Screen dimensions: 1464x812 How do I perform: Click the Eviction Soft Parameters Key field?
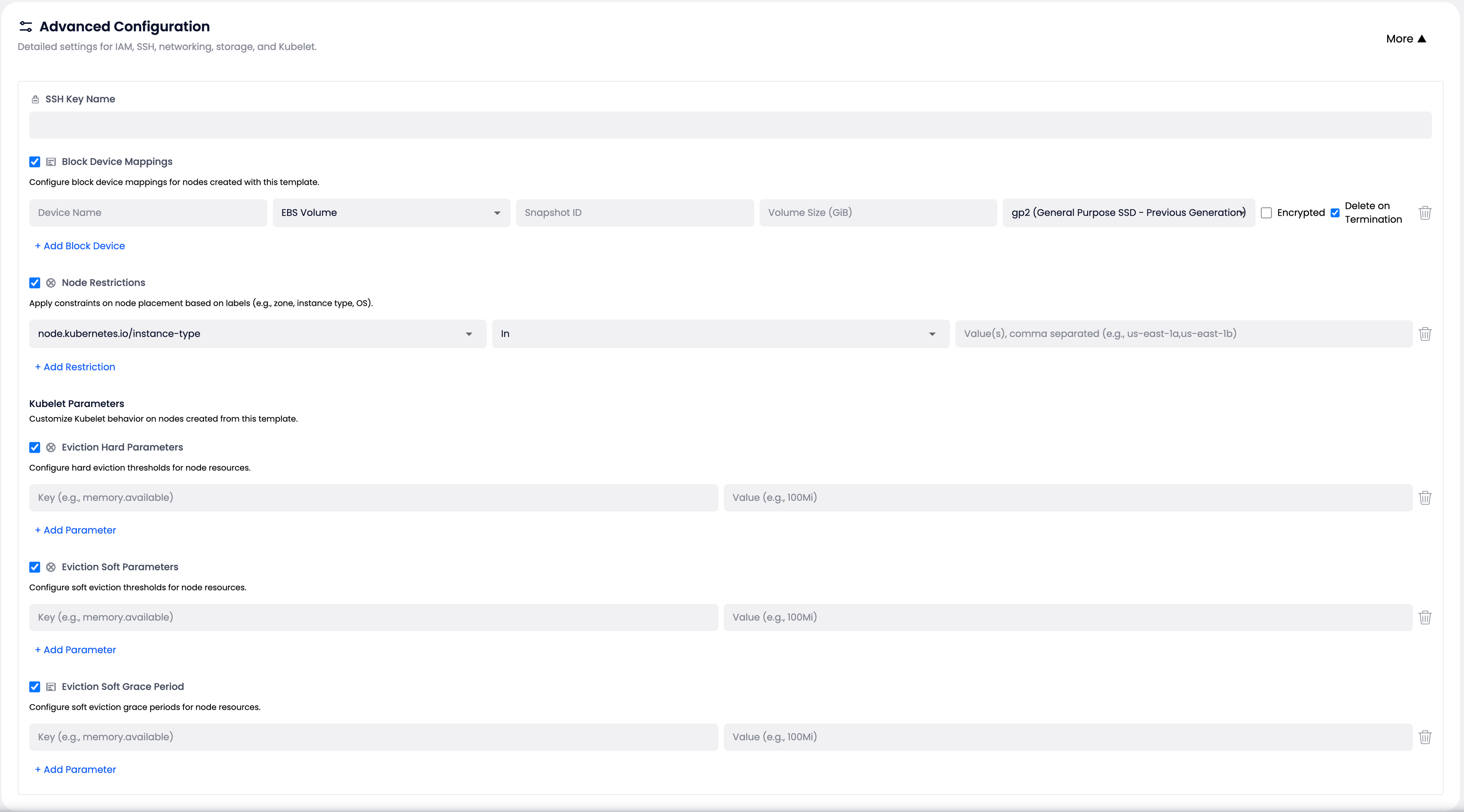click(374, 618)
